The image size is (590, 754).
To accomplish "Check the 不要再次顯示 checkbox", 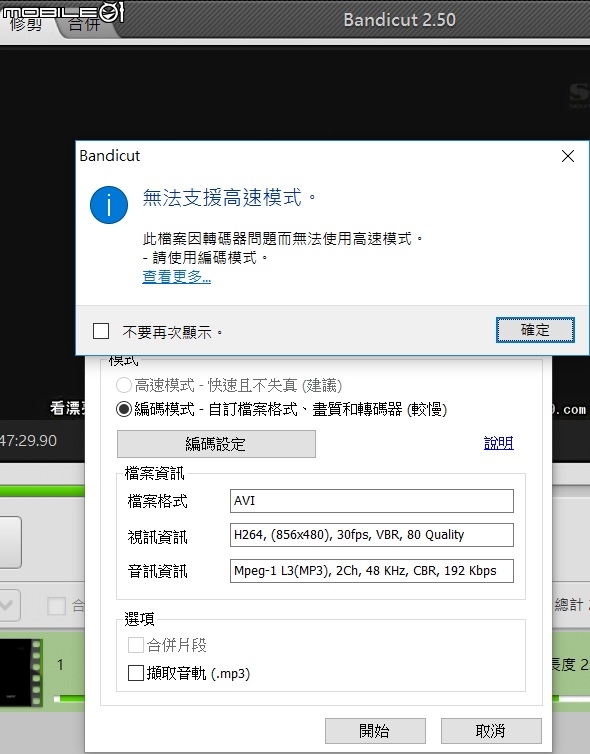I will click(101, 331).
